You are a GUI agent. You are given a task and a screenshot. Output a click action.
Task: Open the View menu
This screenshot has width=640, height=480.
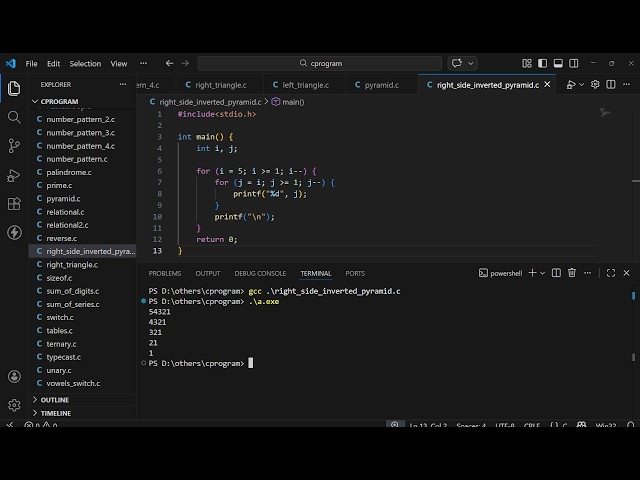click(x=119, y=63)
